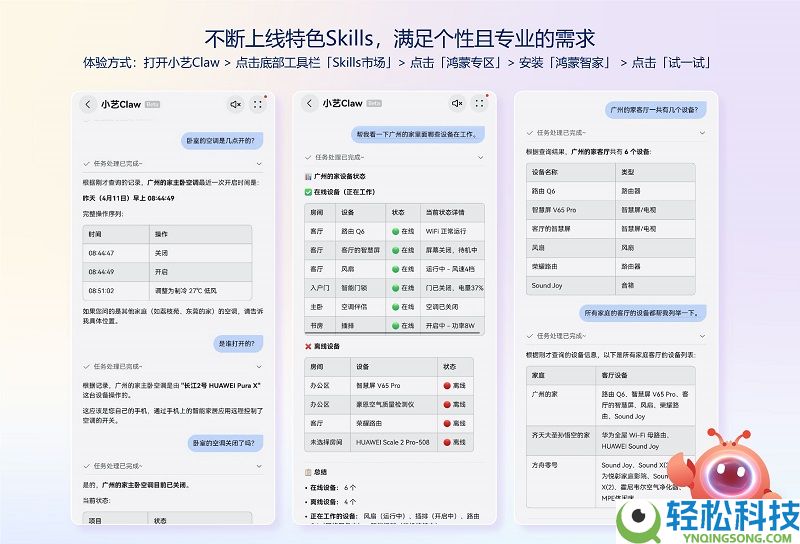The image size is (800, 544).
Task: Tap the mute speaker icon in the middle 小艺Claw screen
Action: click(x=457, y=103)
